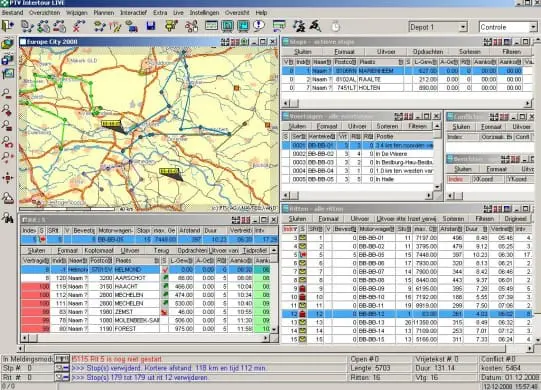Select ride row BB-BB-07 in Ritten
This screenshot has width=541, height=390.
click(x=407, y=272)
